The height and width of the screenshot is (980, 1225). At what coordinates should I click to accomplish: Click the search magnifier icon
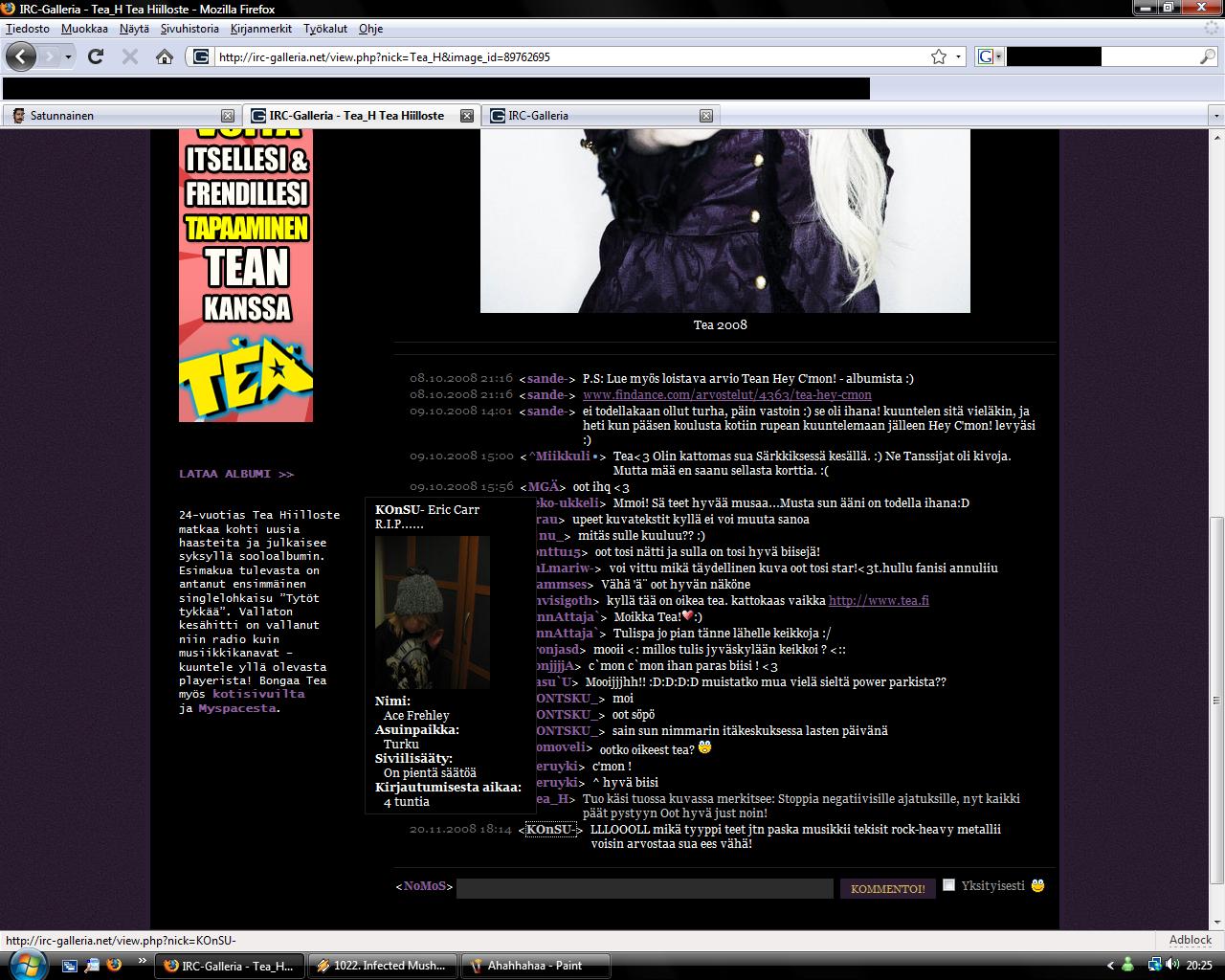coord(1208,56)
